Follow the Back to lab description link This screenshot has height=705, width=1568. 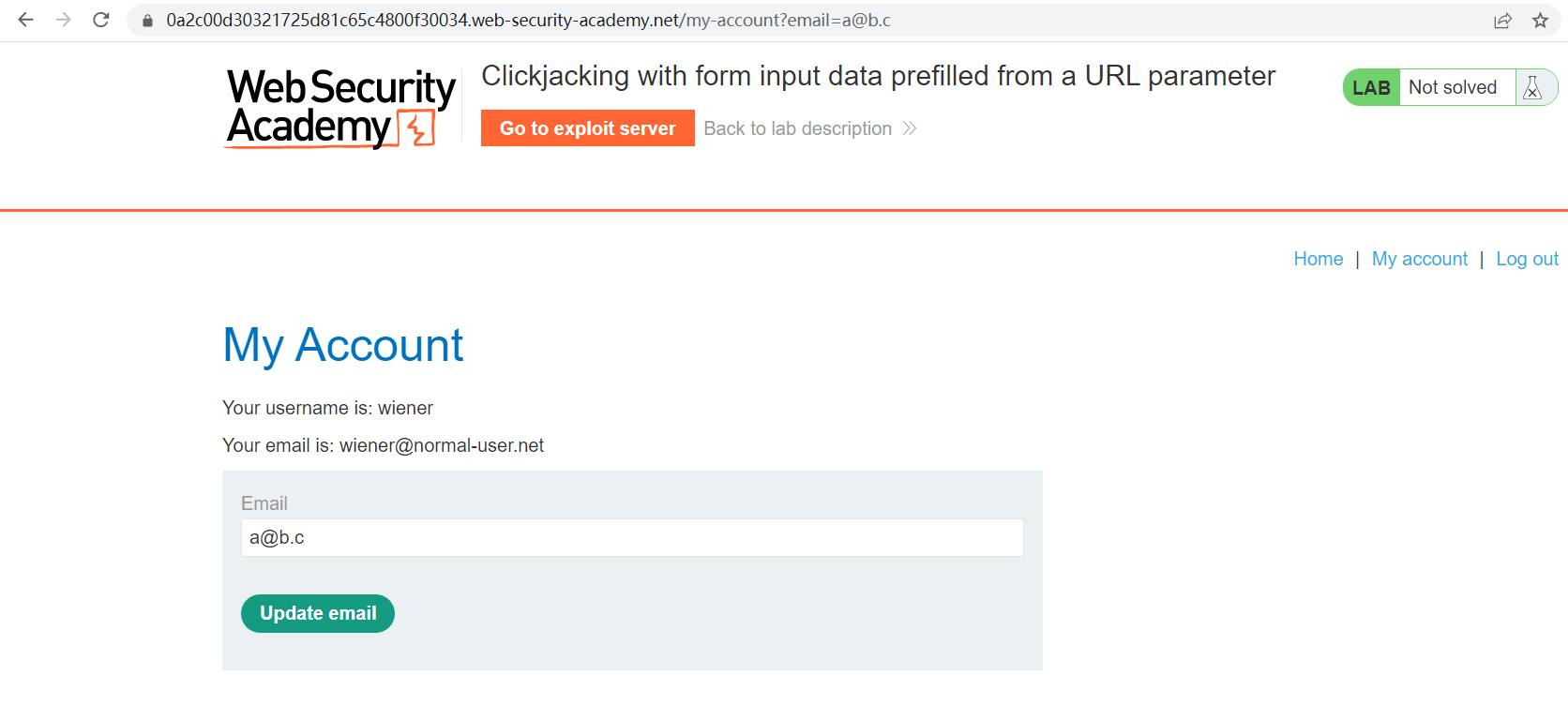click(797, 128)
